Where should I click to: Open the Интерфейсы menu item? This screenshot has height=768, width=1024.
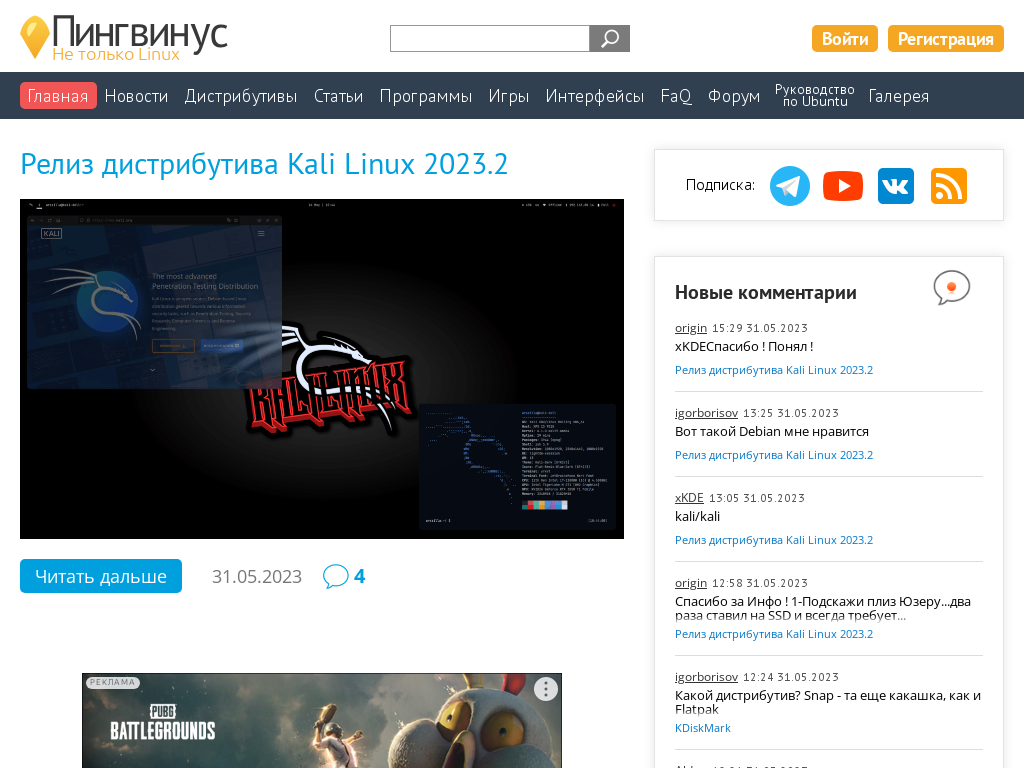595,96
